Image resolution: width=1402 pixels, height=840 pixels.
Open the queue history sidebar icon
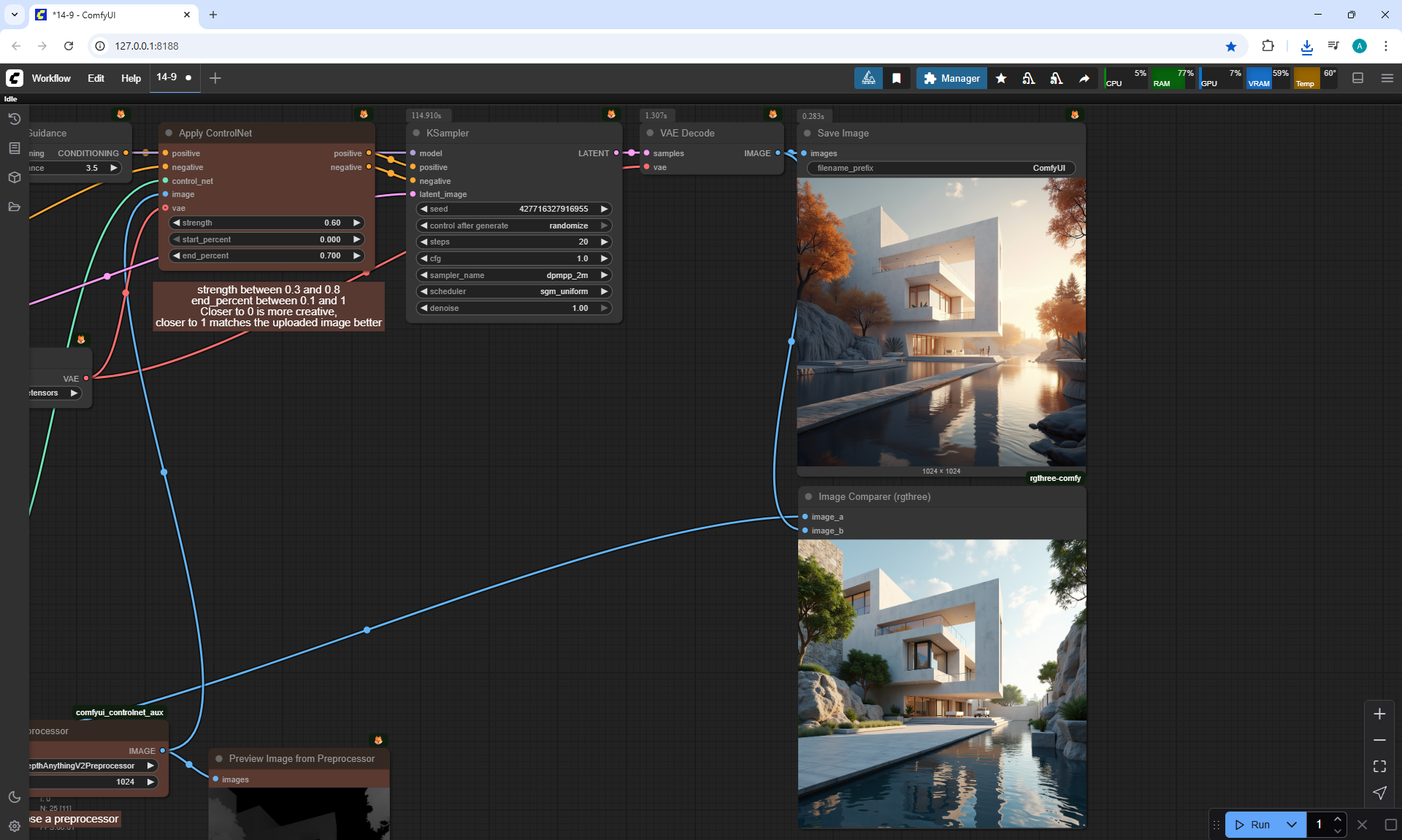tap(14, 119)
